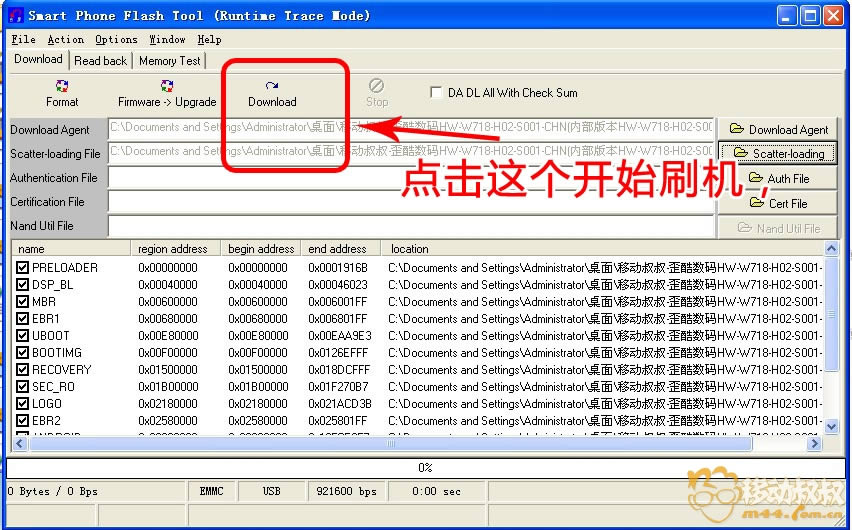This screenshot has width=852, height=530.
Task: Browse for a Scatter-loading file
Action: coord(778,153)
